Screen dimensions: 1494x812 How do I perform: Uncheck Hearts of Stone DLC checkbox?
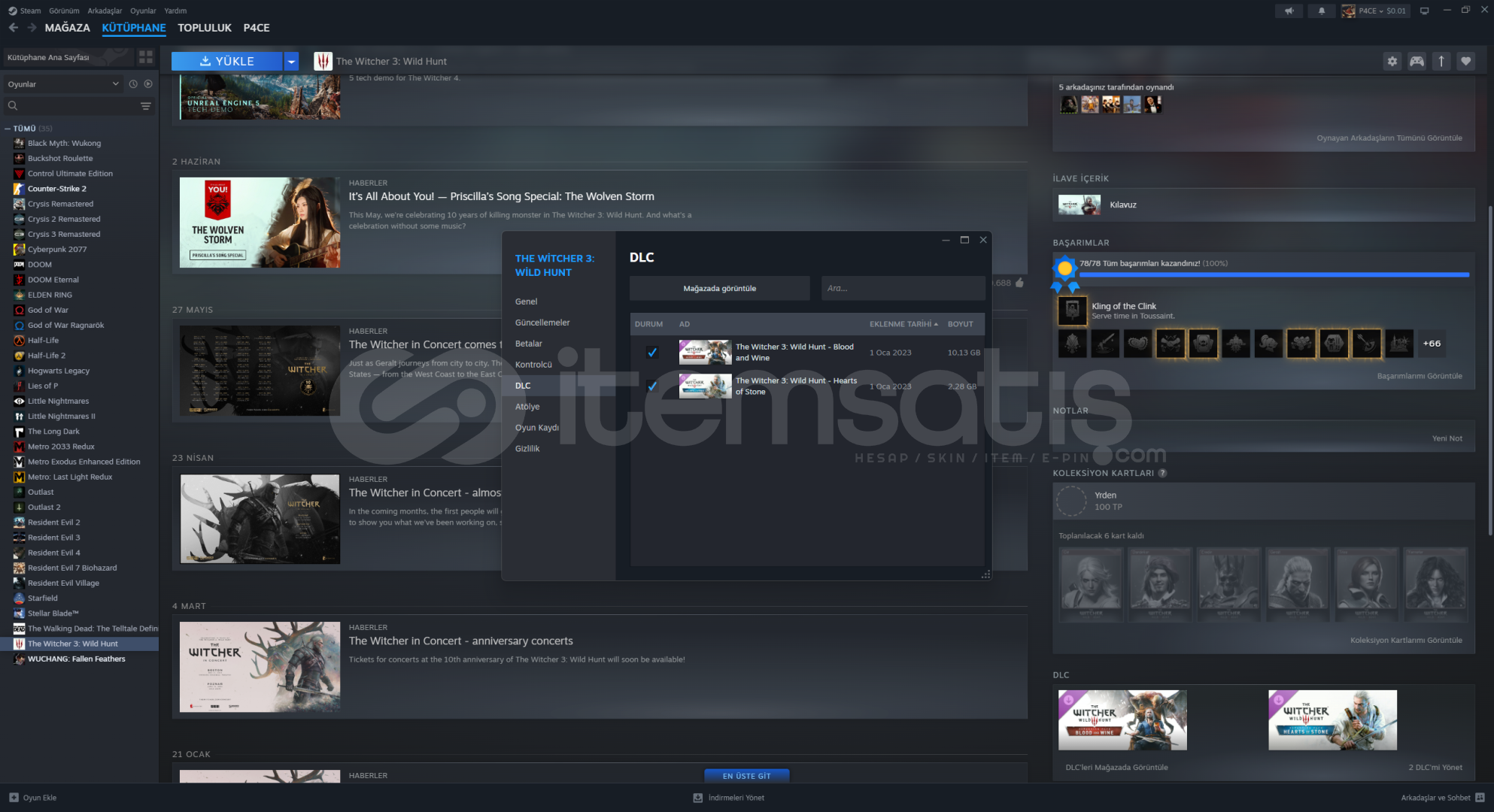pos(652,386)
